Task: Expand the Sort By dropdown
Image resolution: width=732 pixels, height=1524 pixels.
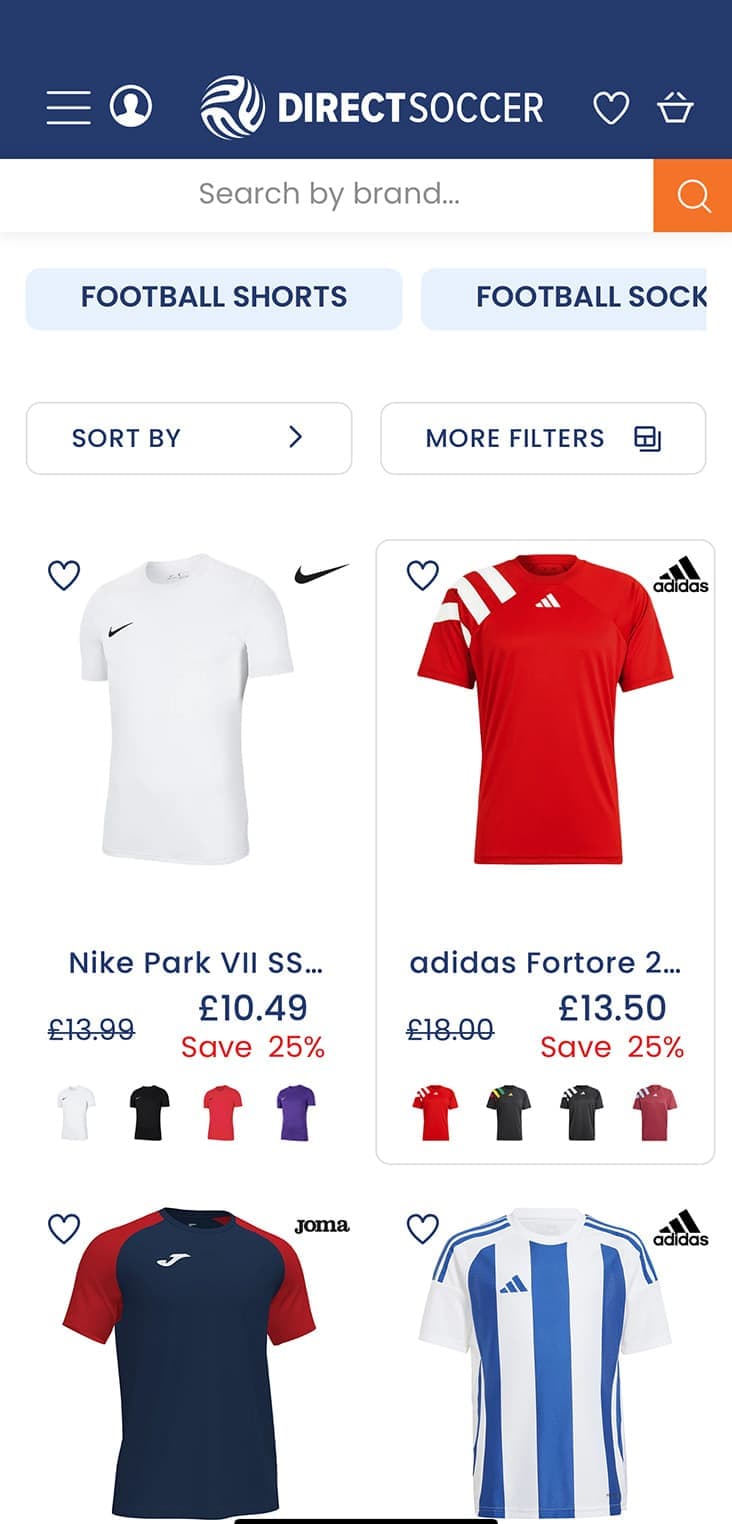Action: click(189, 438)
